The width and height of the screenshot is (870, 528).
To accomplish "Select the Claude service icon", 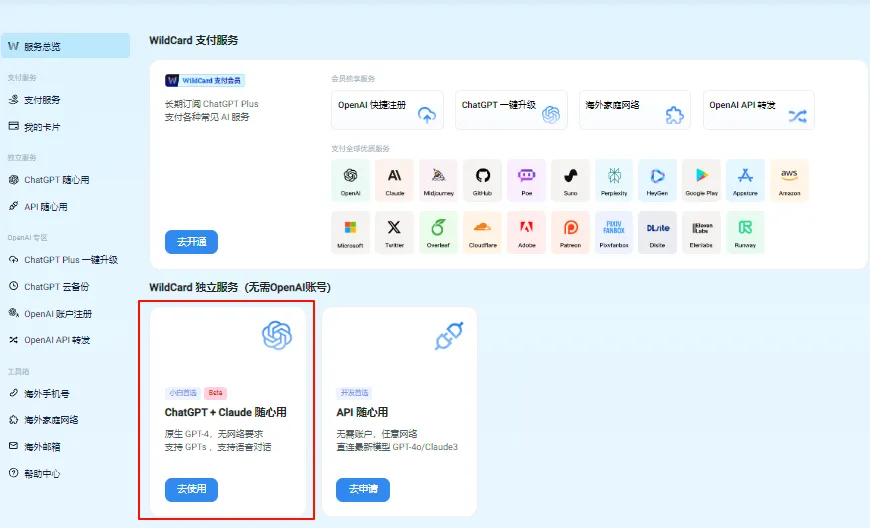I will tap(394, 180).
